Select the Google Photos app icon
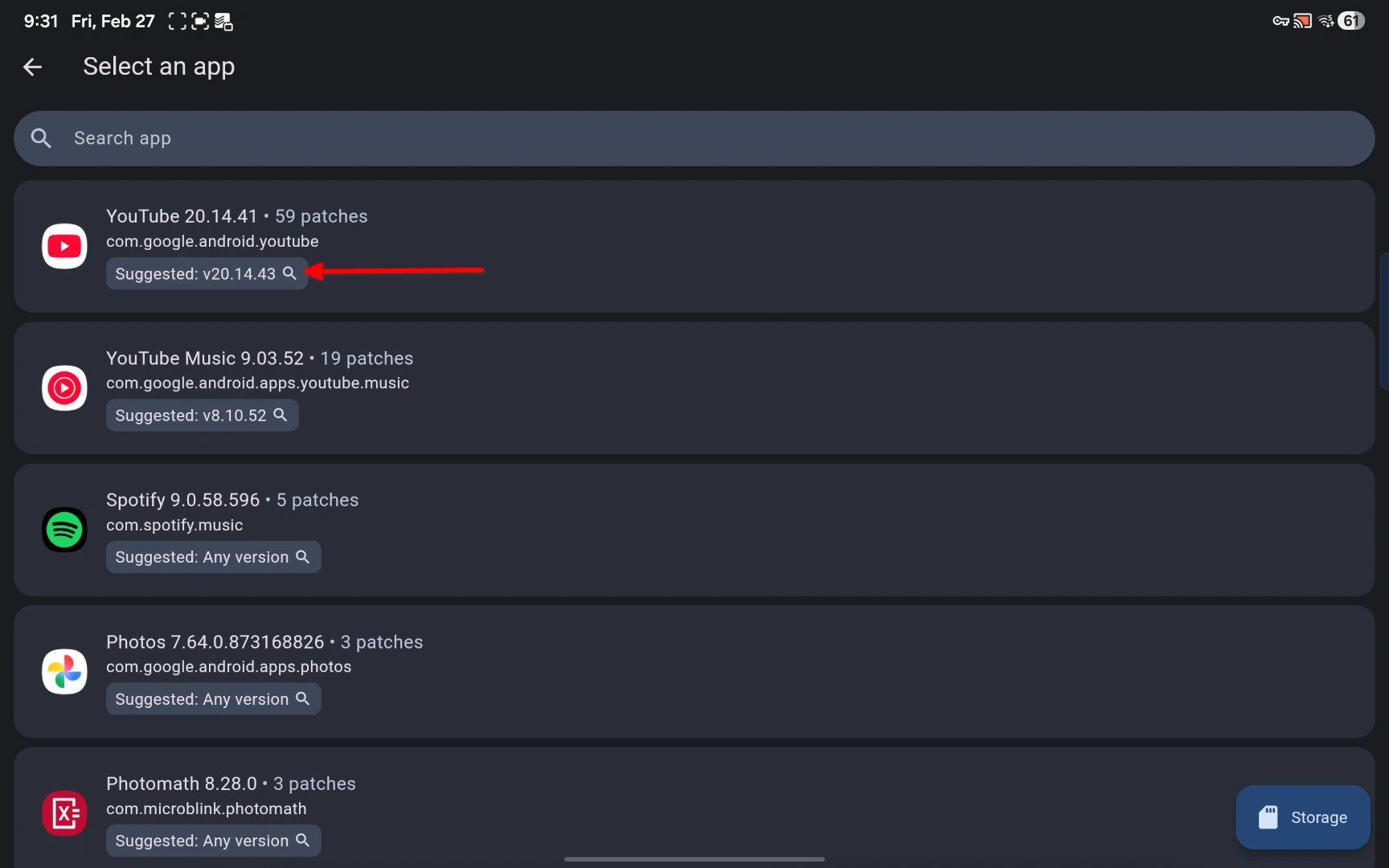The image size is (1389, 868). click(64, 672)
